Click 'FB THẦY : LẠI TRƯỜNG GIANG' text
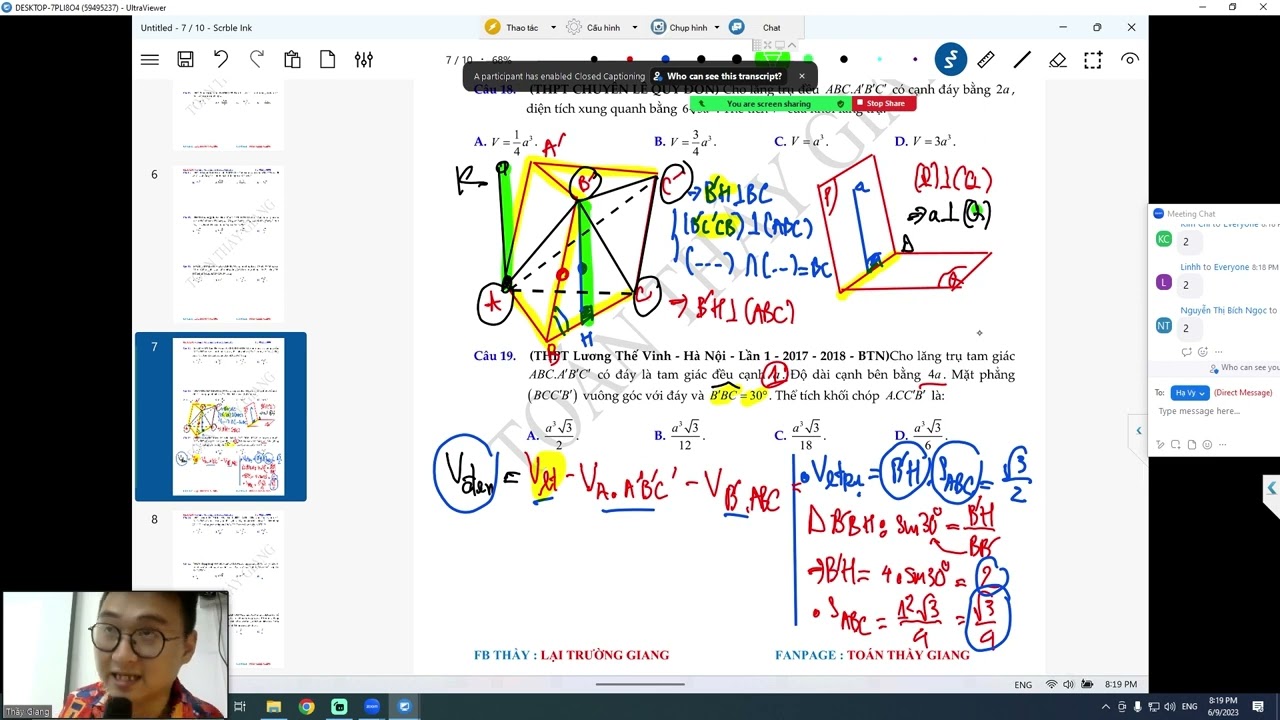1280x720 pixels. coord(571,655)
